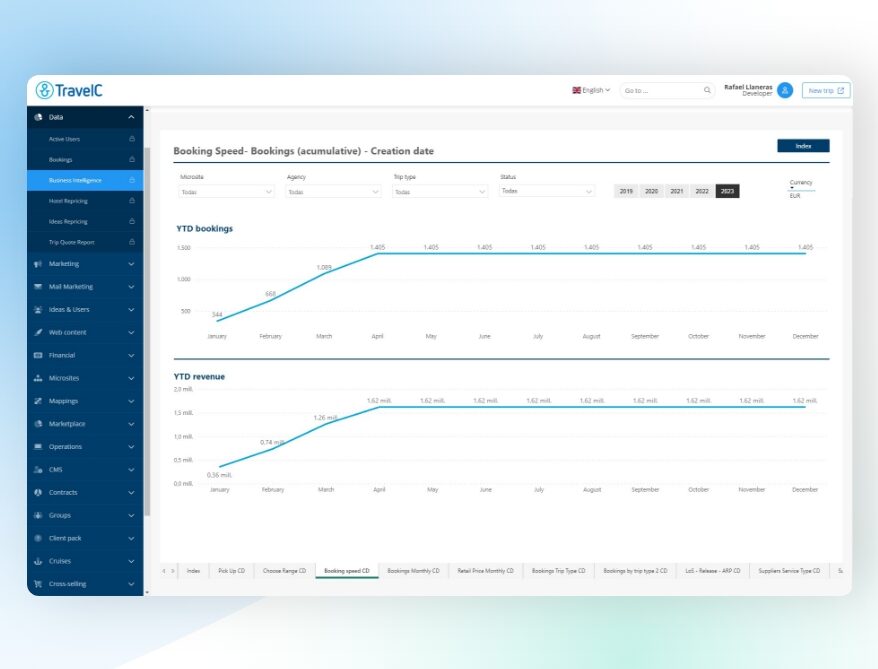Open the Status dropdown
The image size is (878, 669).
547,191
